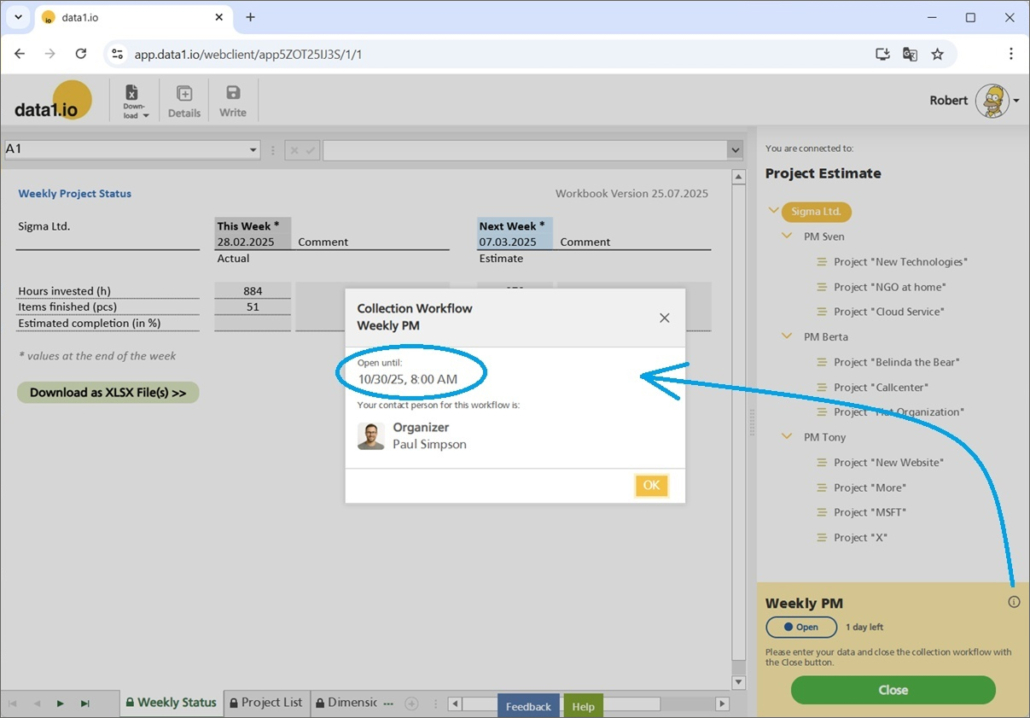Viewport: 1030px width, 718px height.
Task: Open the cell reference A1 dropdown
Action: [252, 150]
